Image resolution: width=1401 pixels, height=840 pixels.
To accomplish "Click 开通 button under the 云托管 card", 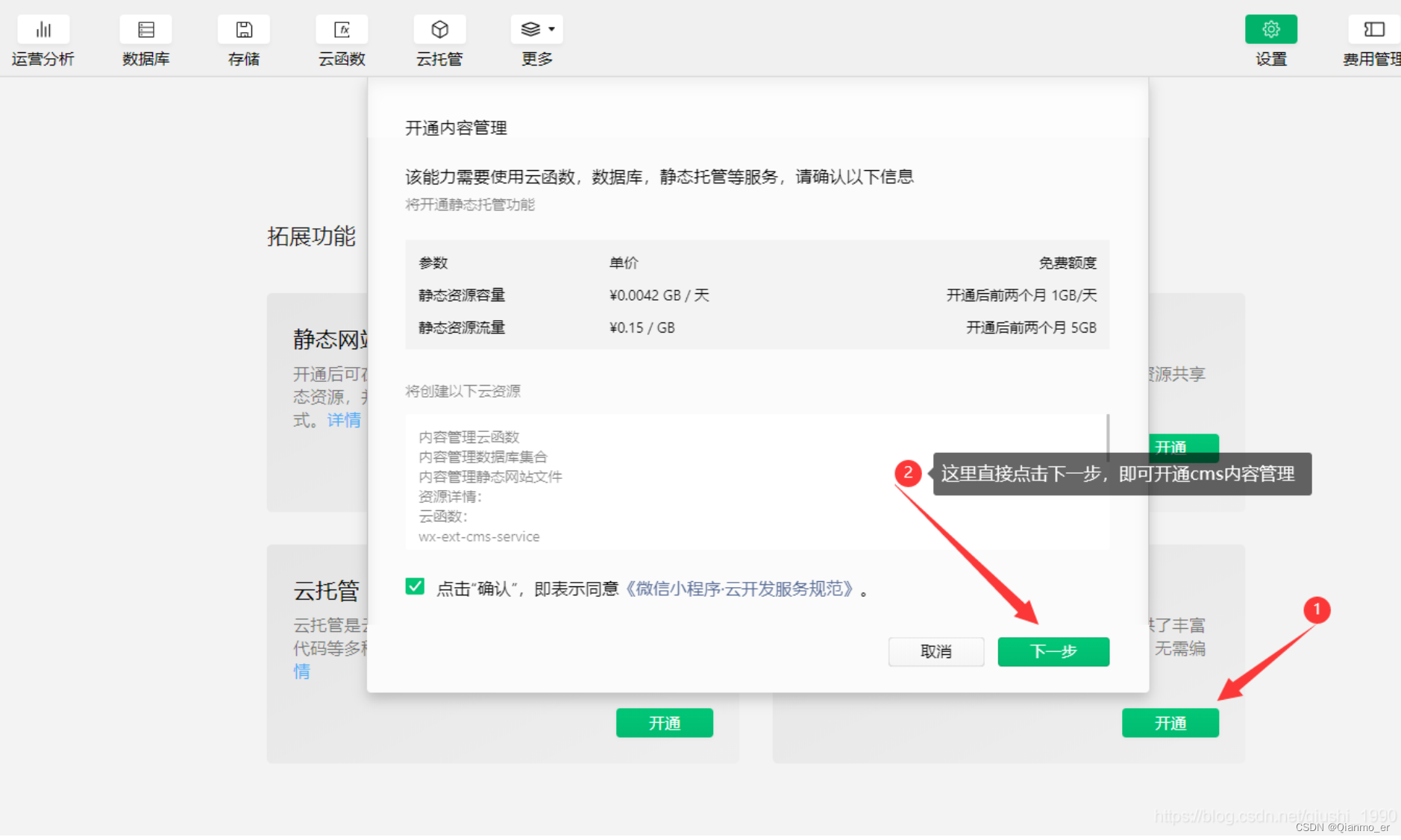I will (x=665, y=723).
